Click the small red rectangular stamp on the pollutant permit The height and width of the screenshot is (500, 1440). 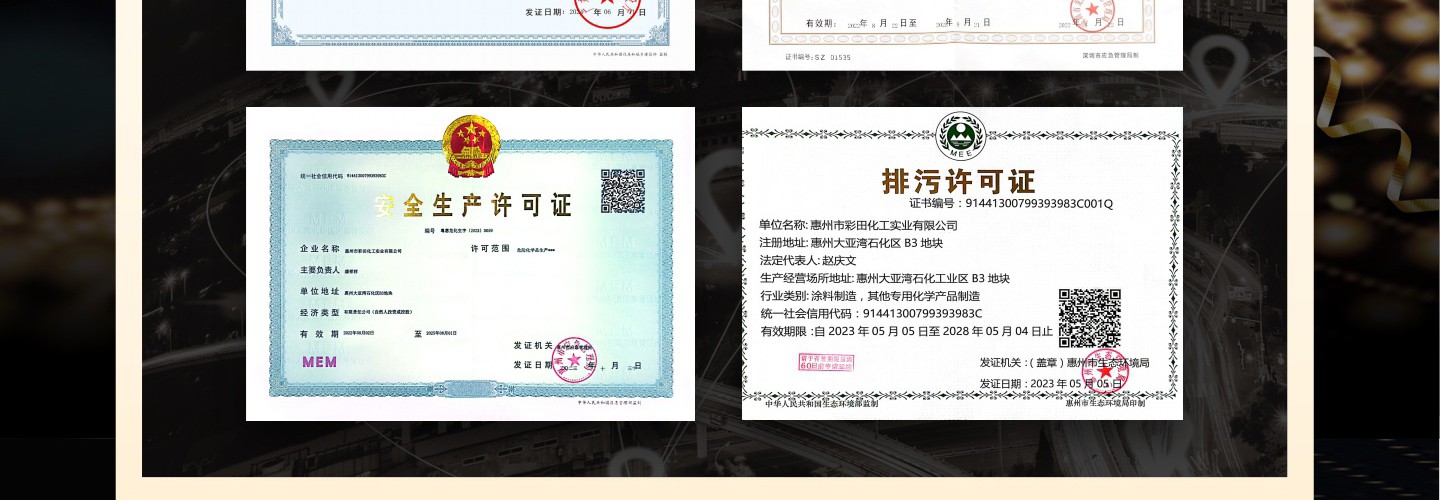pyautogui.click(x=825, y=362)
